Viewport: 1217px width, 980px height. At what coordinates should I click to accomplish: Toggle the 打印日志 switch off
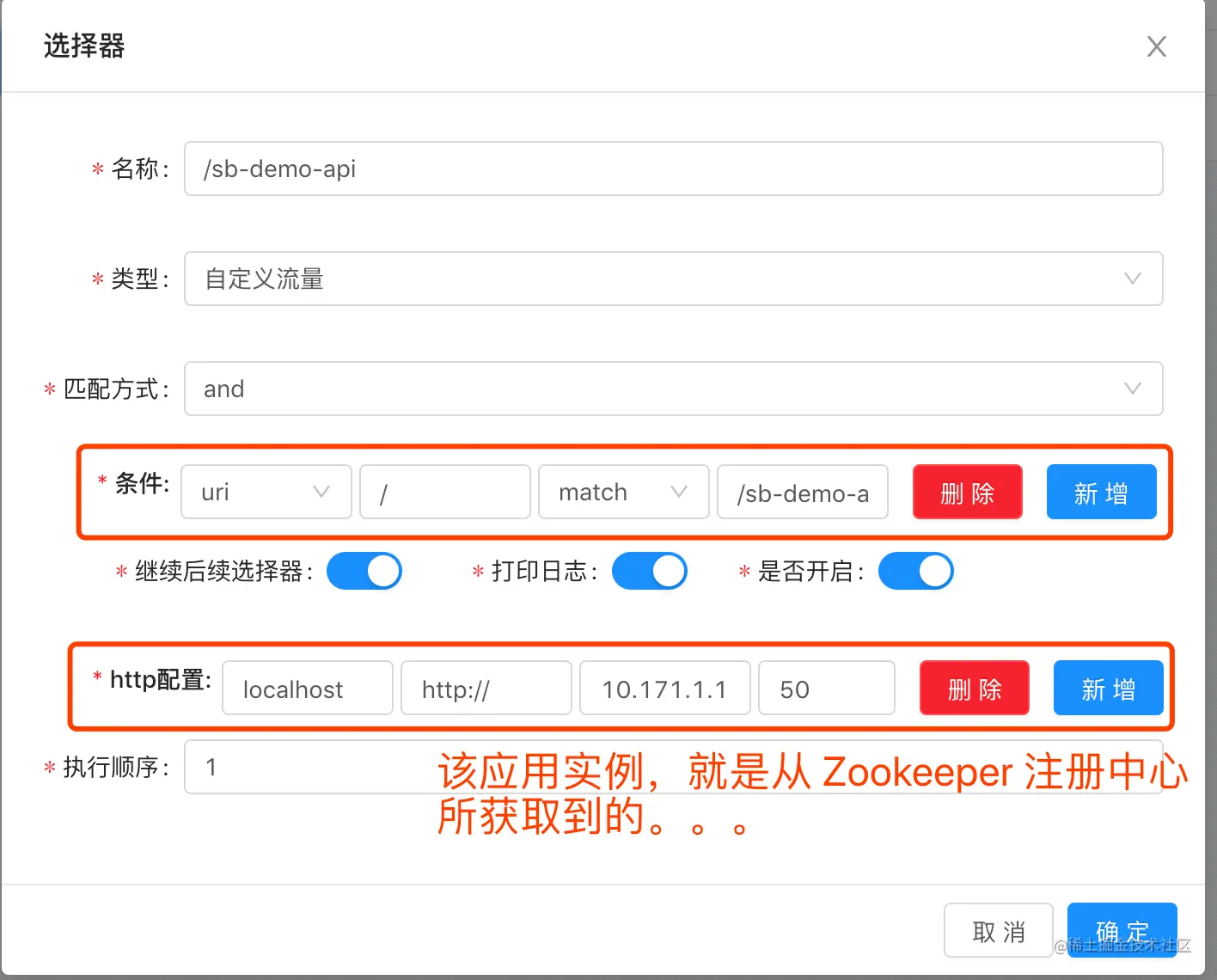650,571
